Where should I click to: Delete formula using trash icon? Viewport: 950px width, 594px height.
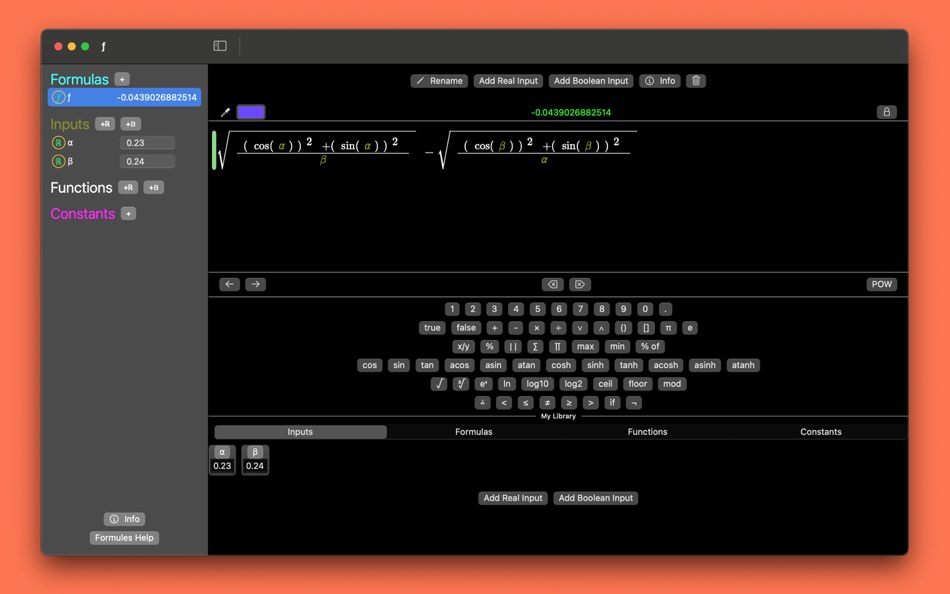coord(696,81)
